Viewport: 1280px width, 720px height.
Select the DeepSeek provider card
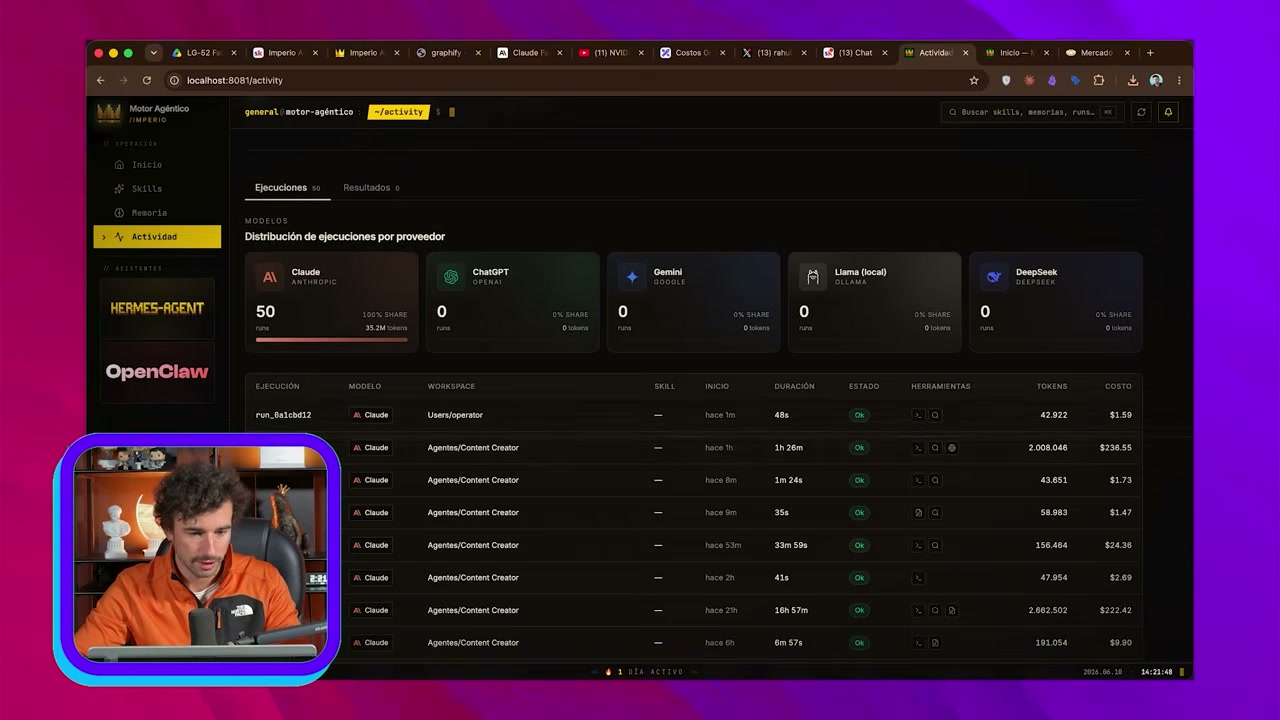click(1056, 302)
